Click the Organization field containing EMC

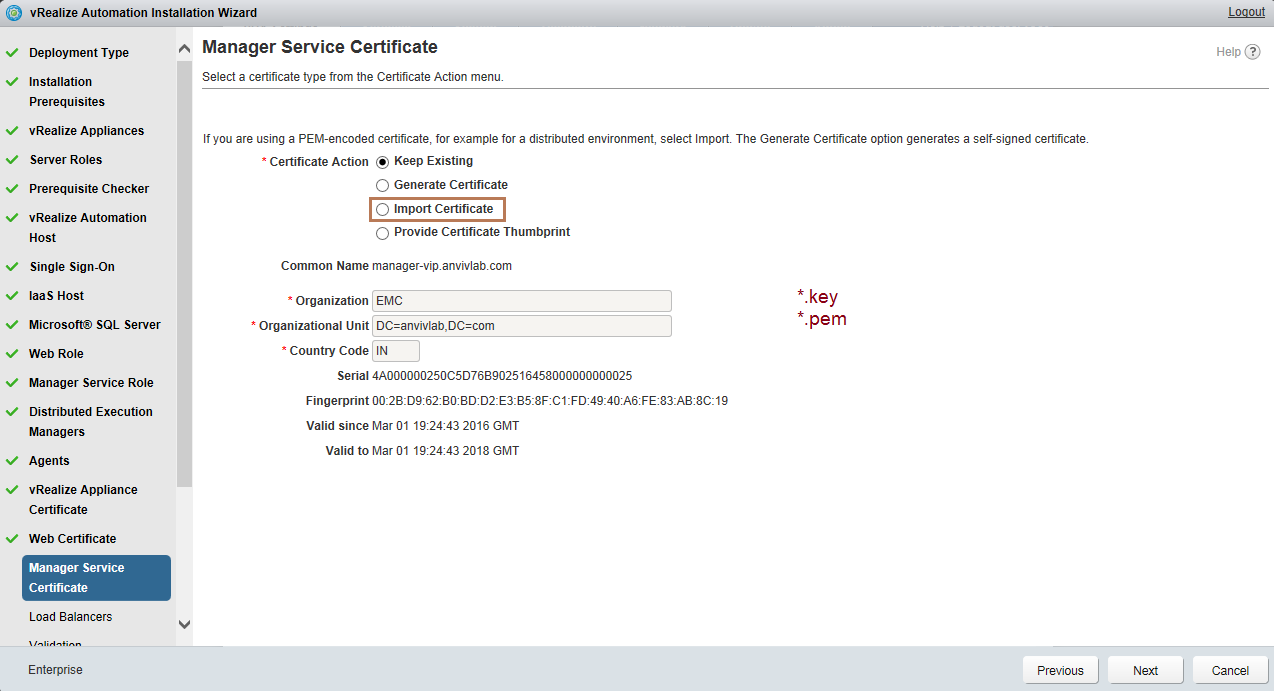[x=521, y=301]
